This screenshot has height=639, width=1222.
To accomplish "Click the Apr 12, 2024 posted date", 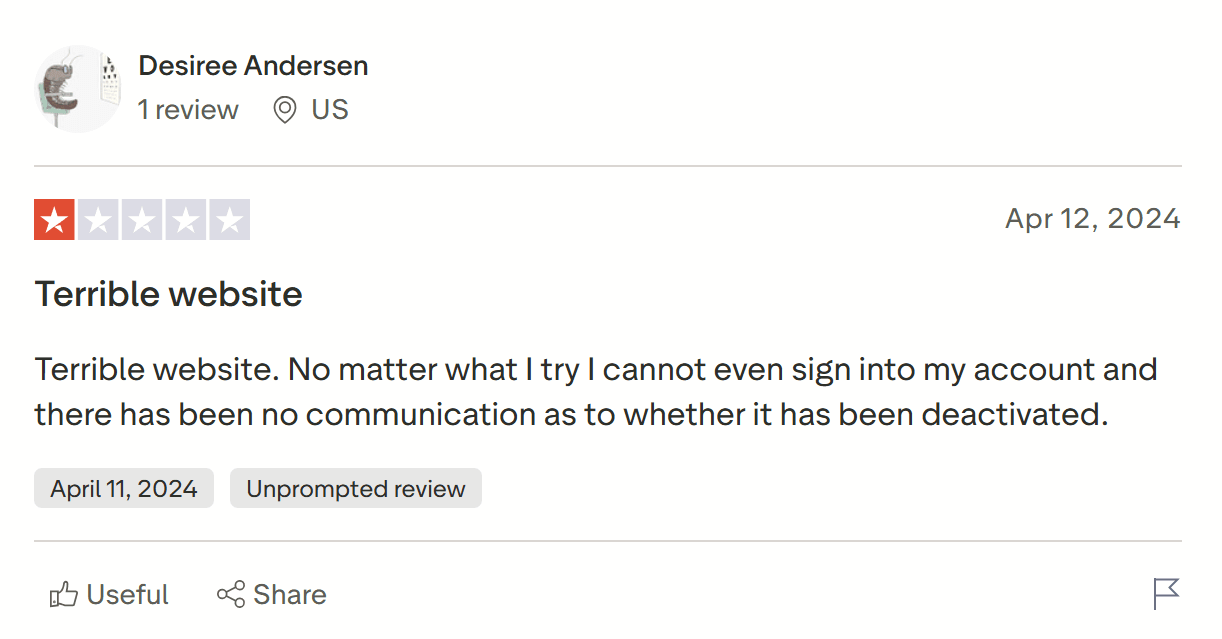I will (1092, 218).
